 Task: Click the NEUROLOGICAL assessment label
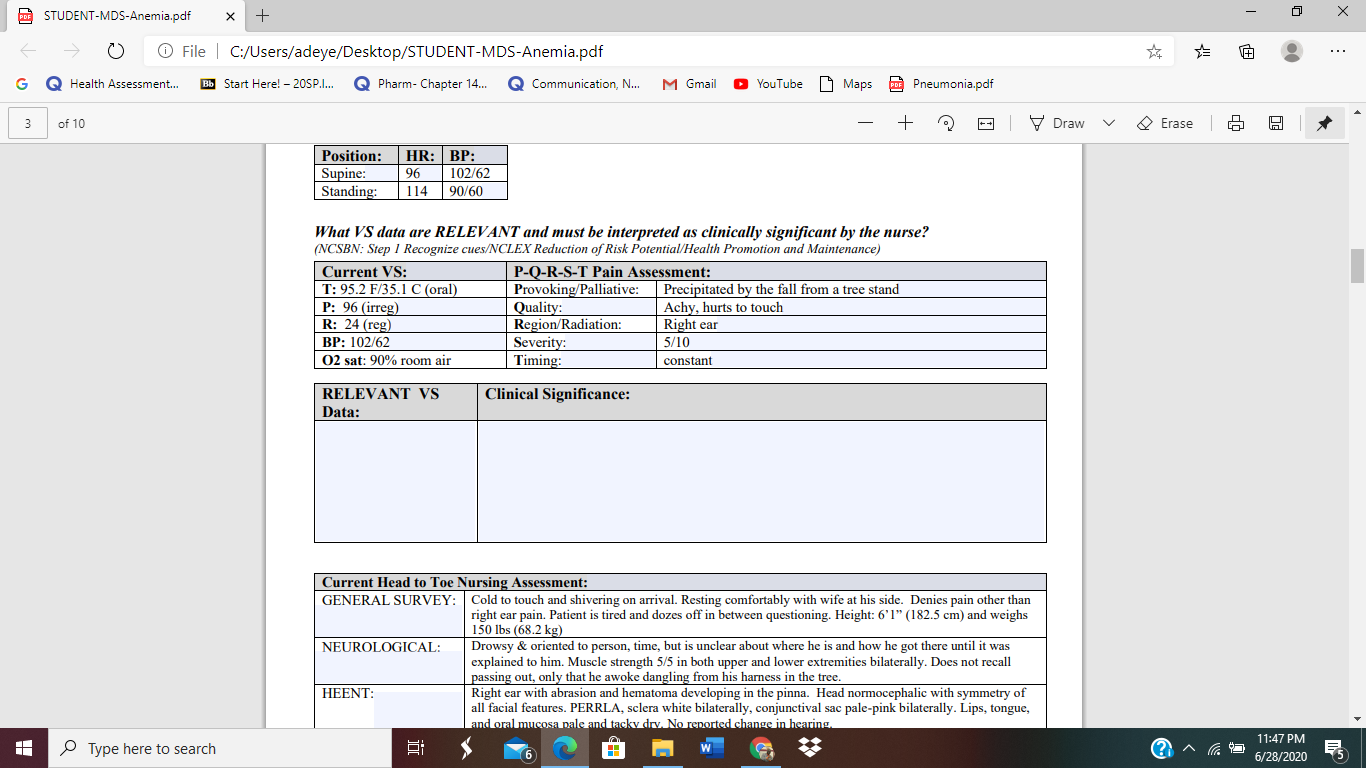click(x=381, y=647)
